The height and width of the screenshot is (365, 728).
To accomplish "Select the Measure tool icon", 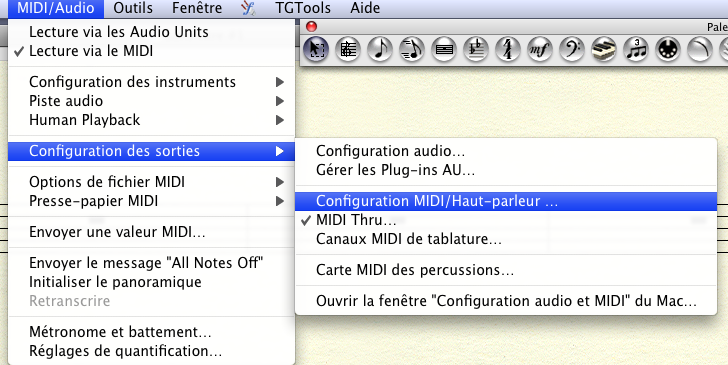I will pos(444,49).
